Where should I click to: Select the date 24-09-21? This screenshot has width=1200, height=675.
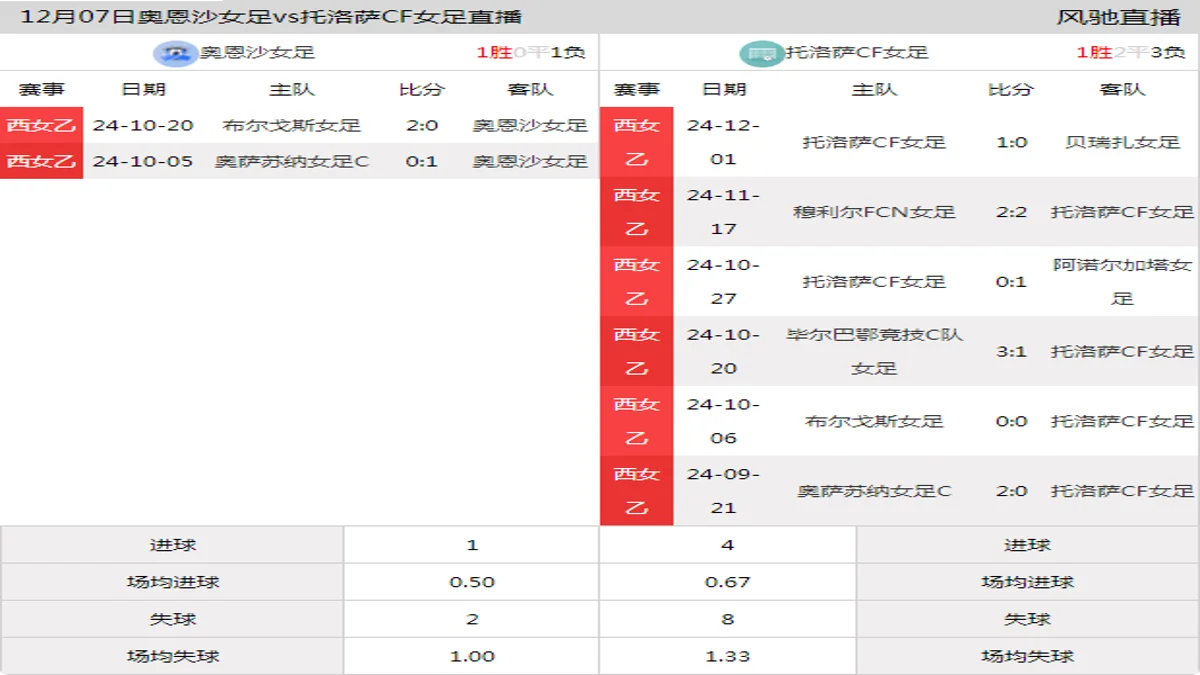[x=724, y=491]
